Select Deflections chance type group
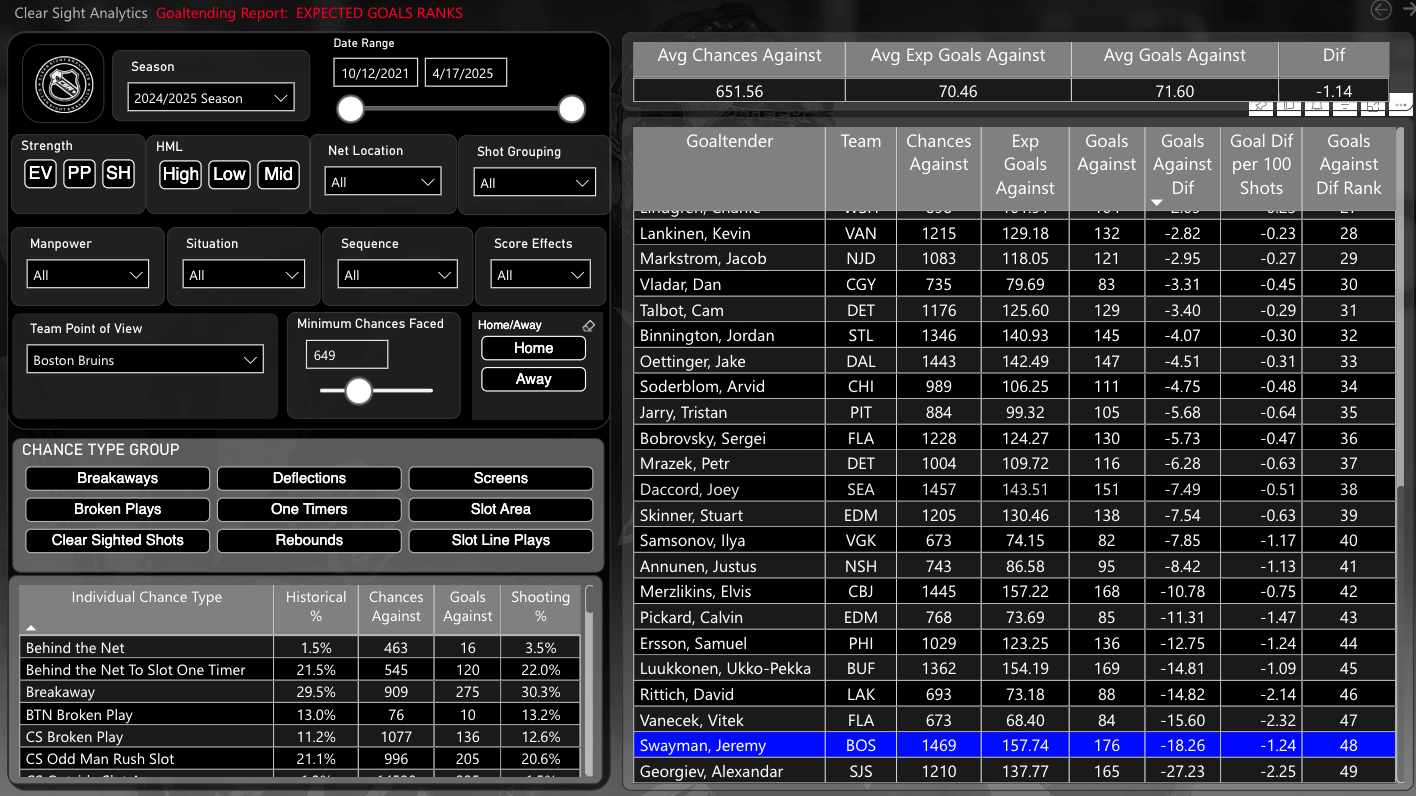 click(x=309, y=478)
